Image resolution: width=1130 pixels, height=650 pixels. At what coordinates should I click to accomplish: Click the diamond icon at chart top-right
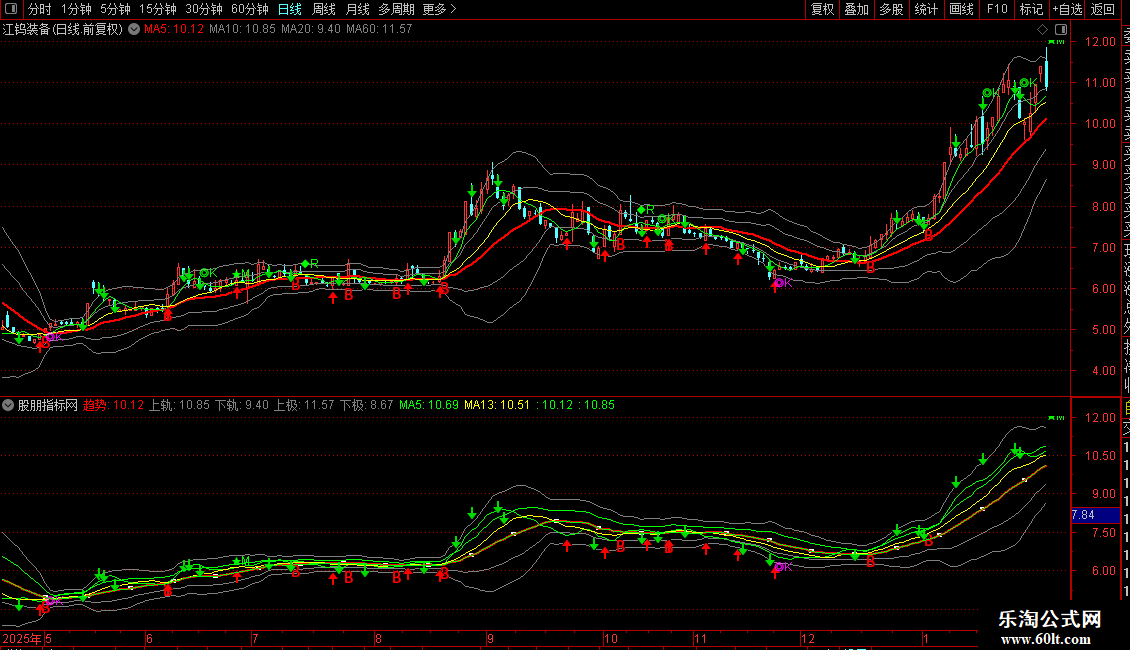click(1042, 29)
